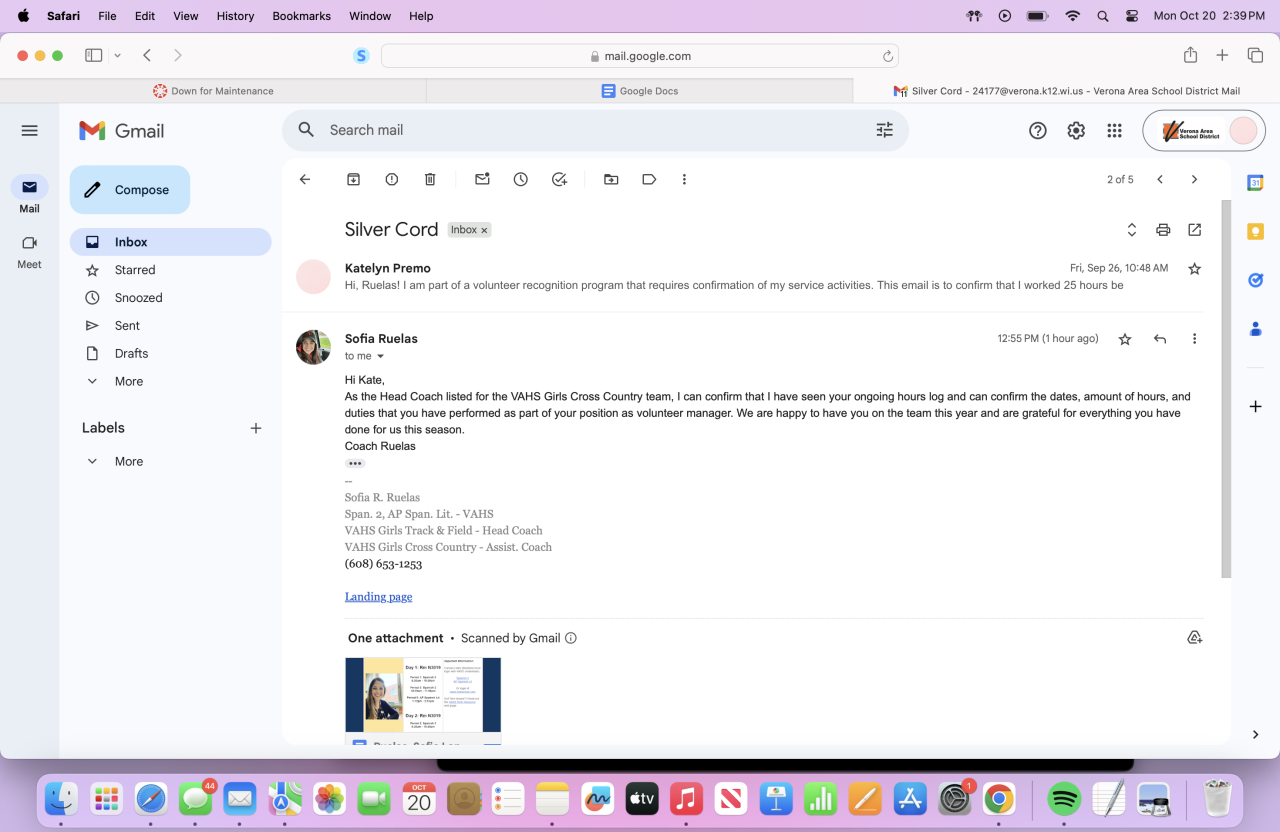Snooze this email with clock icon

click(x=521, y=179)
